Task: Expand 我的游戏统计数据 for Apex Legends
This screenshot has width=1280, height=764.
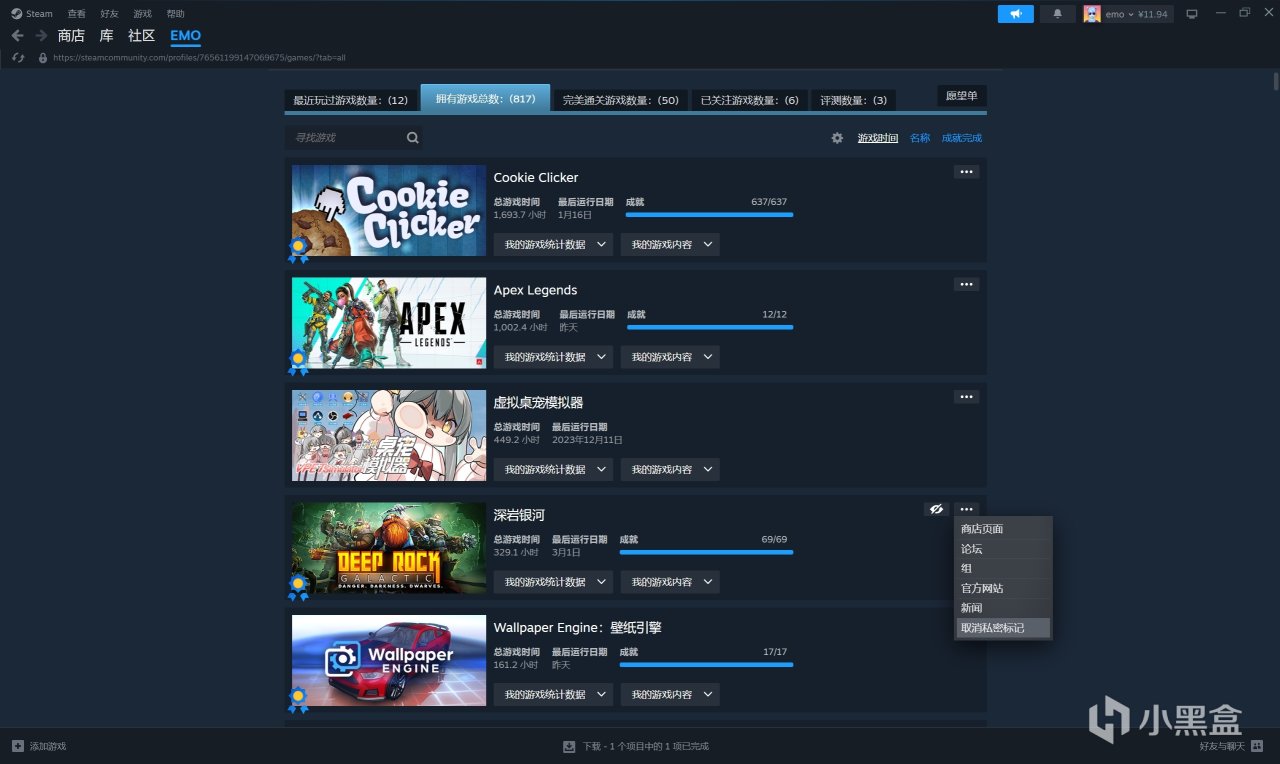Action: click(x=553, y=357)
